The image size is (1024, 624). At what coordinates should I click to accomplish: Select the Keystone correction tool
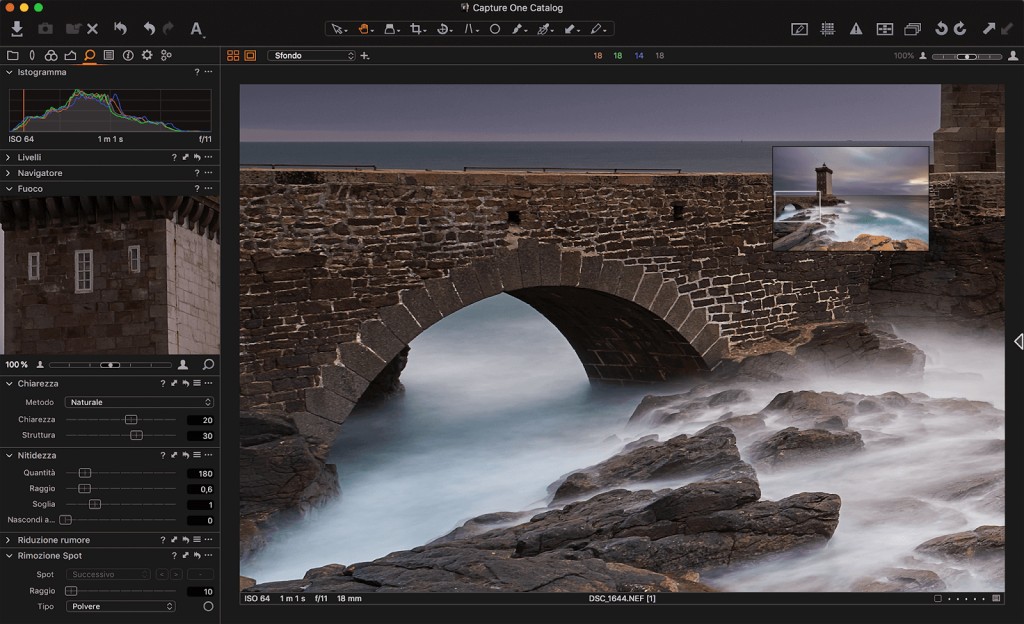point(470,29)
